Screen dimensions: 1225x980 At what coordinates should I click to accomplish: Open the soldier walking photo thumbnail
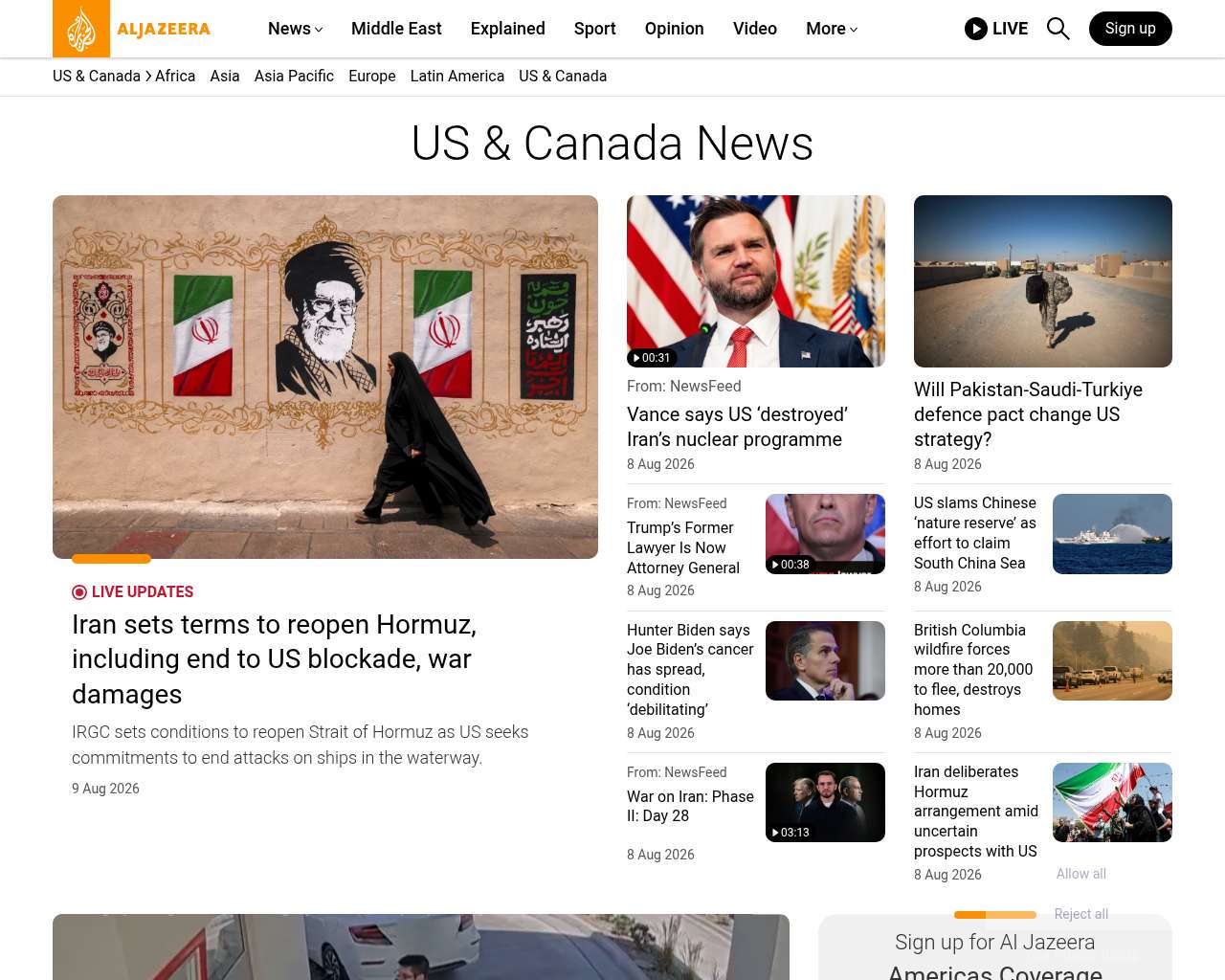click(1043, 281)
